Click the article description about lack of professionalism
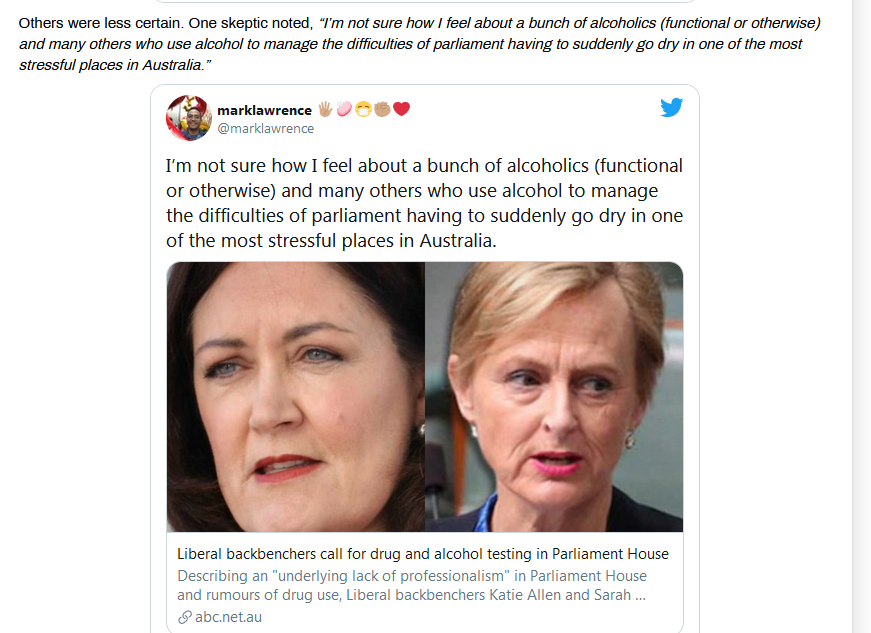This screenshot has width=871, height=633. pyautogui.click(x=412, y=585)
